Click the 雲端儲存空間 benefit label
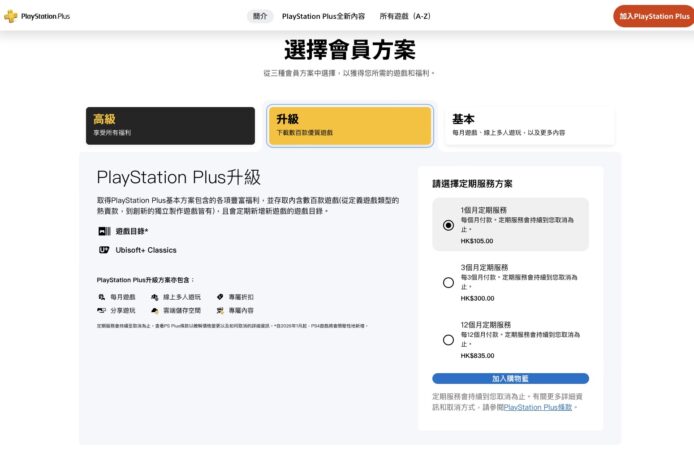This screenshot has height=456, width=694. click(182, 310)
